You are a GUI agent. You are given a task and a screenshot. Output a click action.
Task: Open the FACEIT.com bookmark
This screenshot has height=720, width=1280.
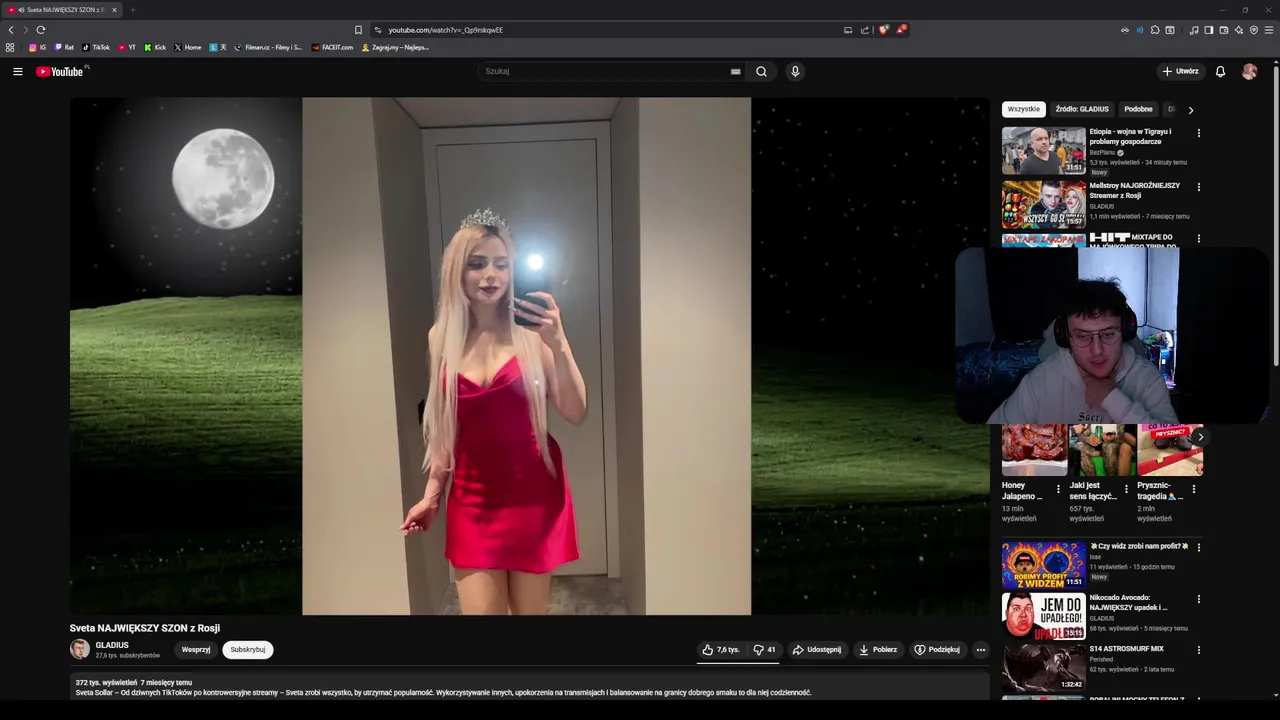(x=332, y=47)
